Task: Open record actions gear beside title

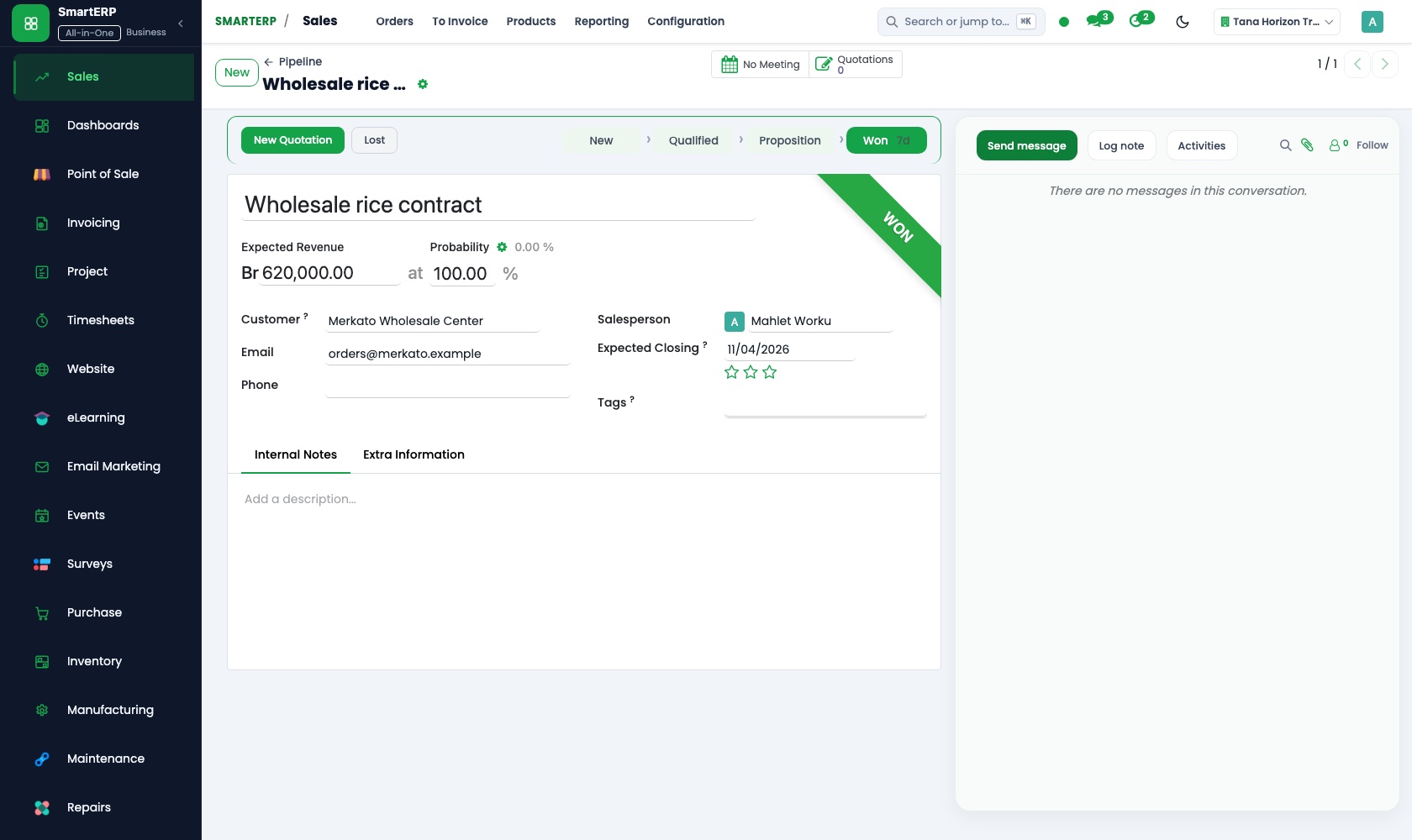Action: [x=423, y=84]
